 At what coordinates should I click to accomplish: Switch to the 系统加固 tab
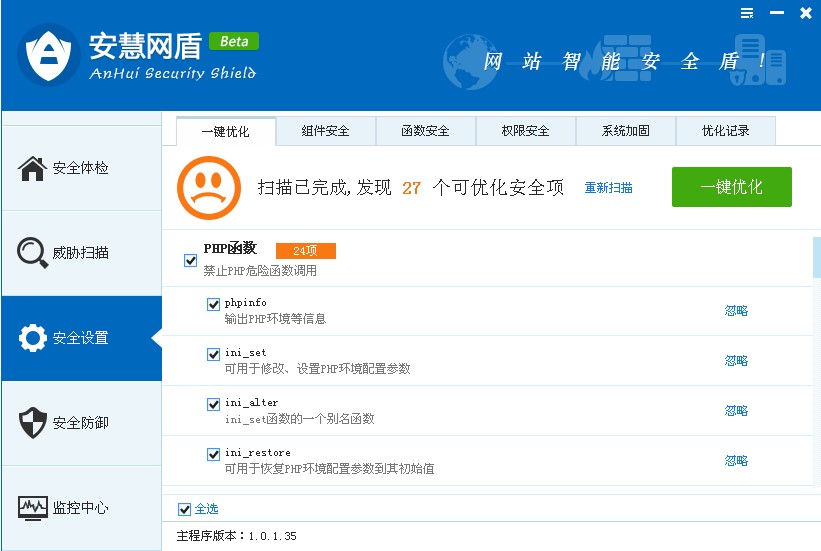point(625,131)
